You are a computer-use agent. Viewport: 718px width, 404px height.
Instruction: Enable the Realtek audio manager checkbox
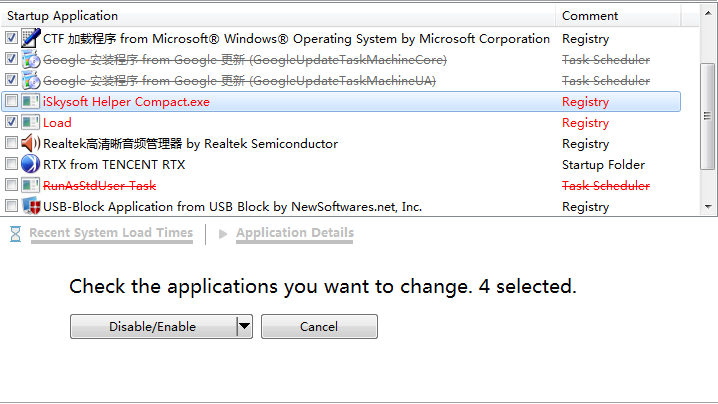[11, 143]
